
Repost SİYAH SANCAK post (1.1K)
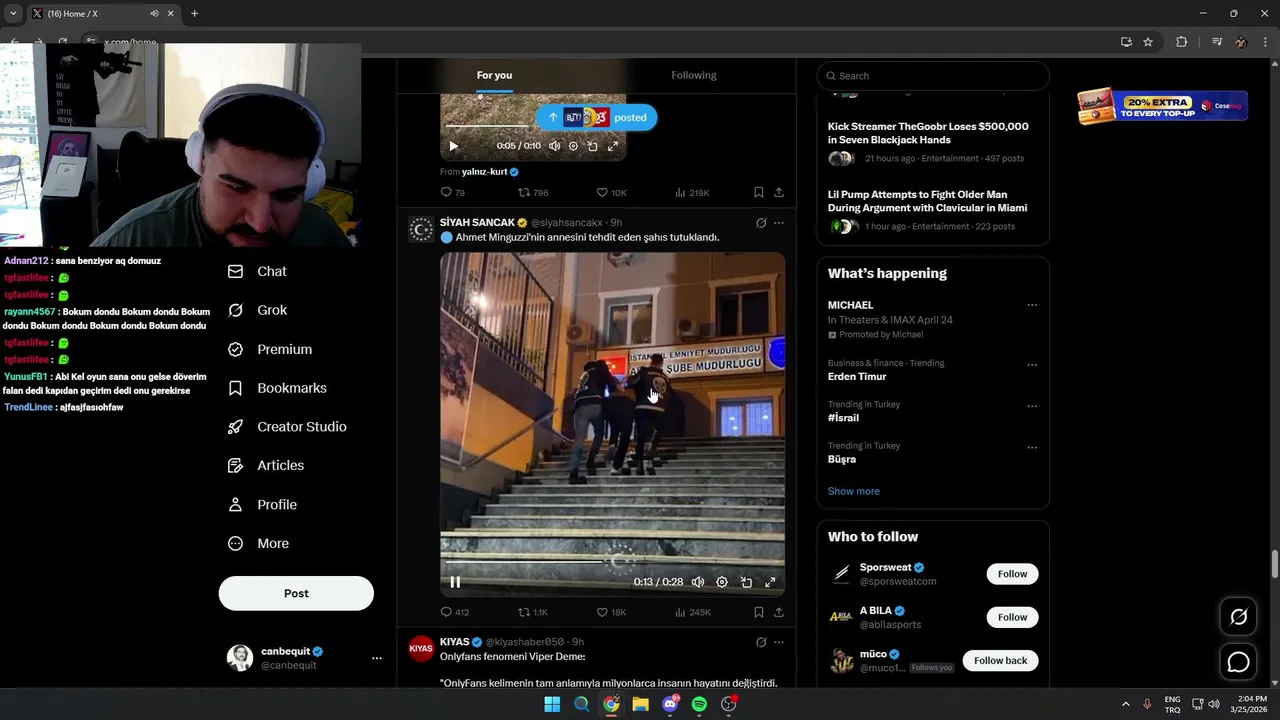(x=533, y=612)
